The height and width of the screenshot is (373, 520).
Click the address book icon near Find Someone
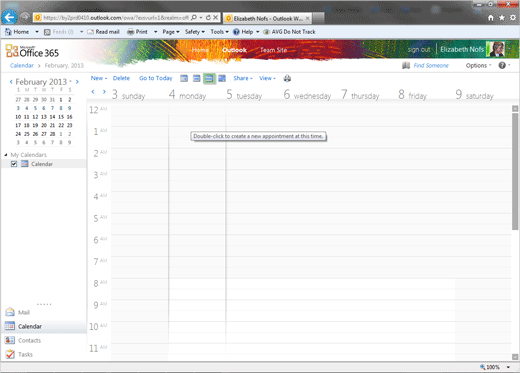coord(406,65)
